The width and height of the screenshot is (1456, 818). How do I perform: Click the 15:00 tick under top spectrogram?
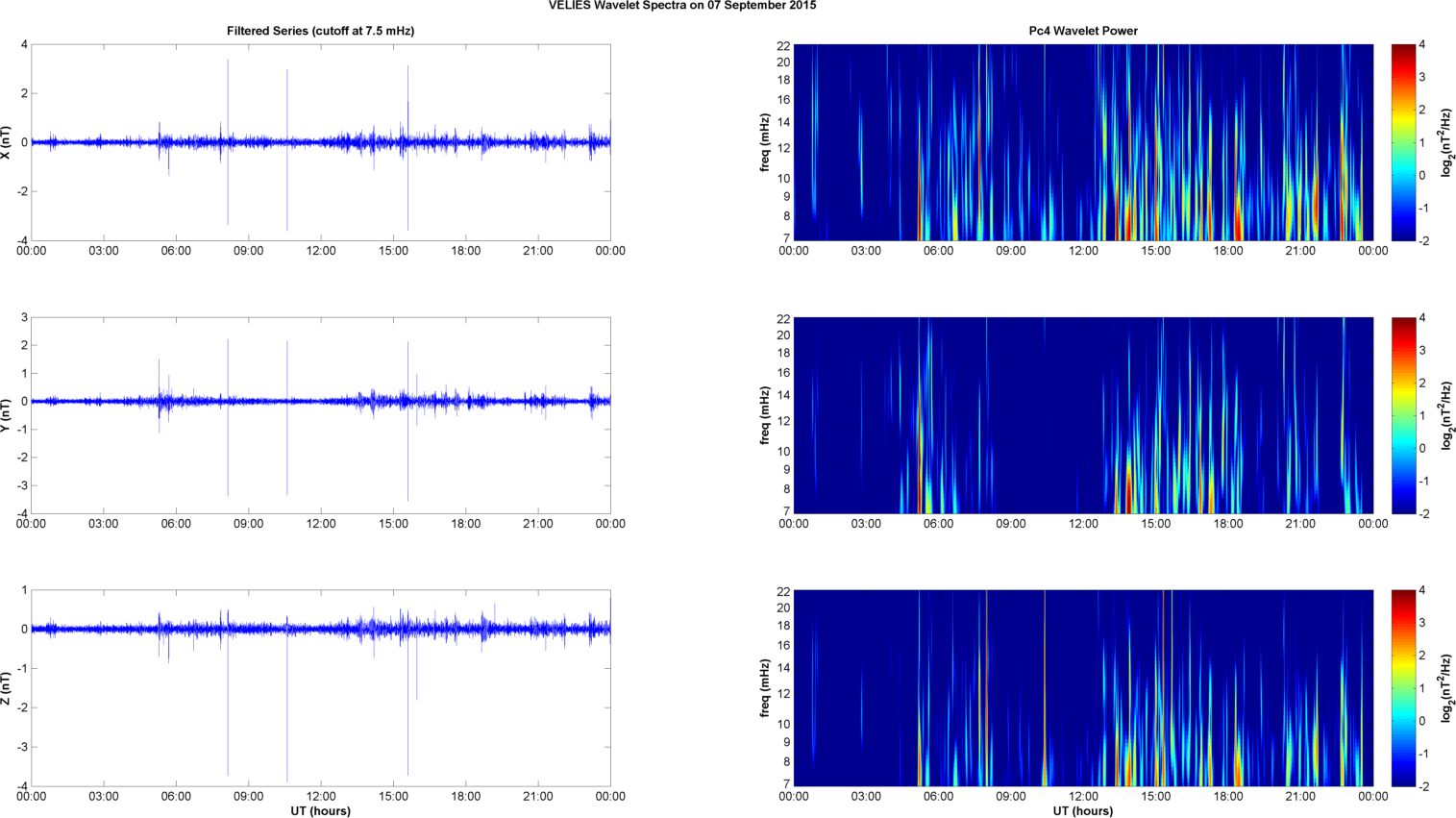point(1156,251)
